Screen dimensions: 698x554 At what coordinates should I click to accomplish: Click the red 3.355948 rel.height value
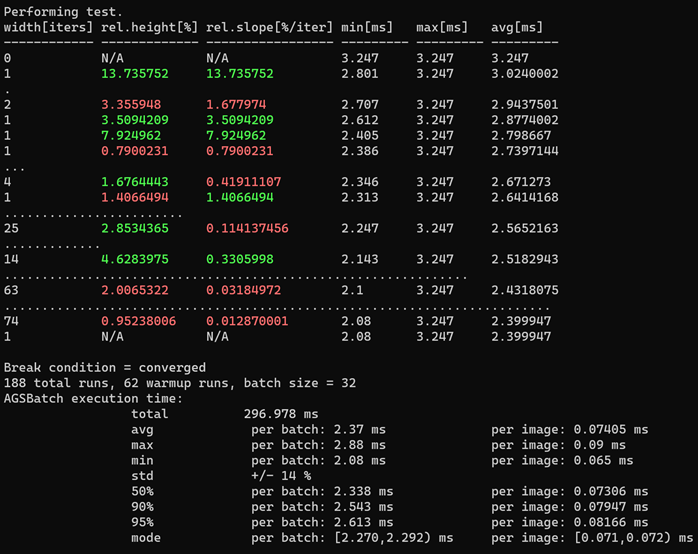pyautogui.click(x=135, y=104)
